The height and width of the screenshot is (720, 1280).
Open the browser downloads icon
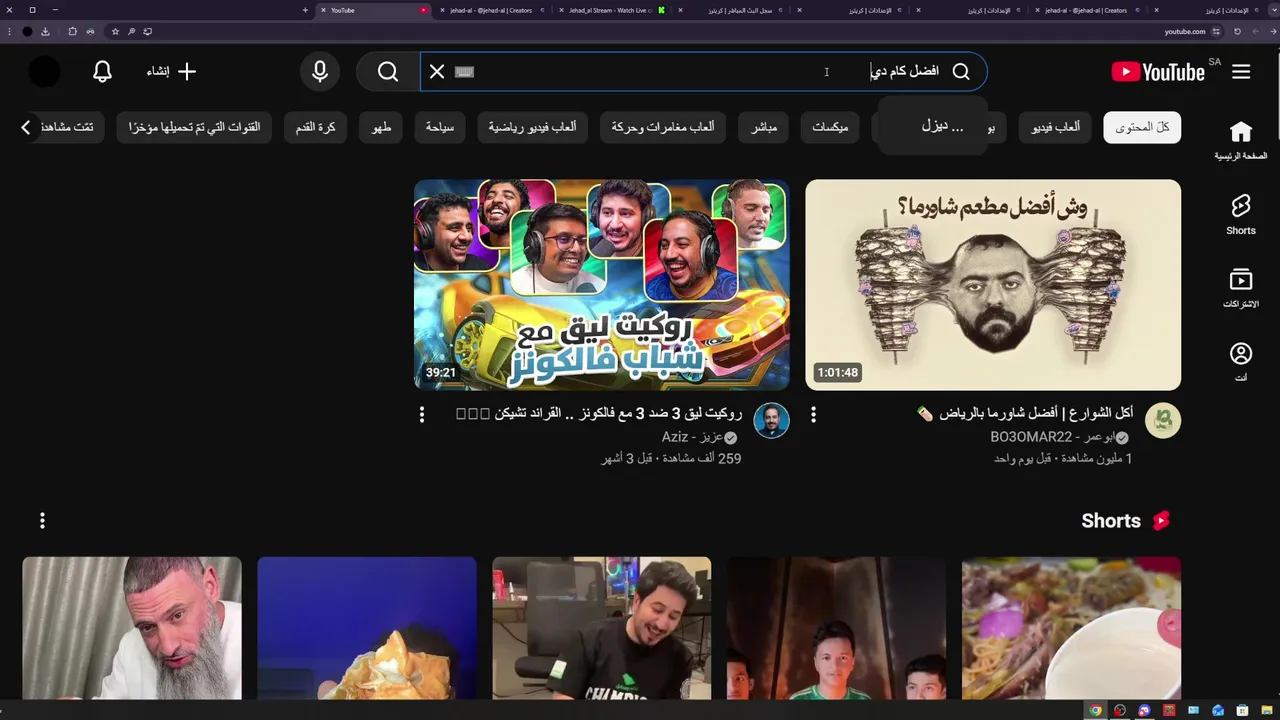click(45, 31)
